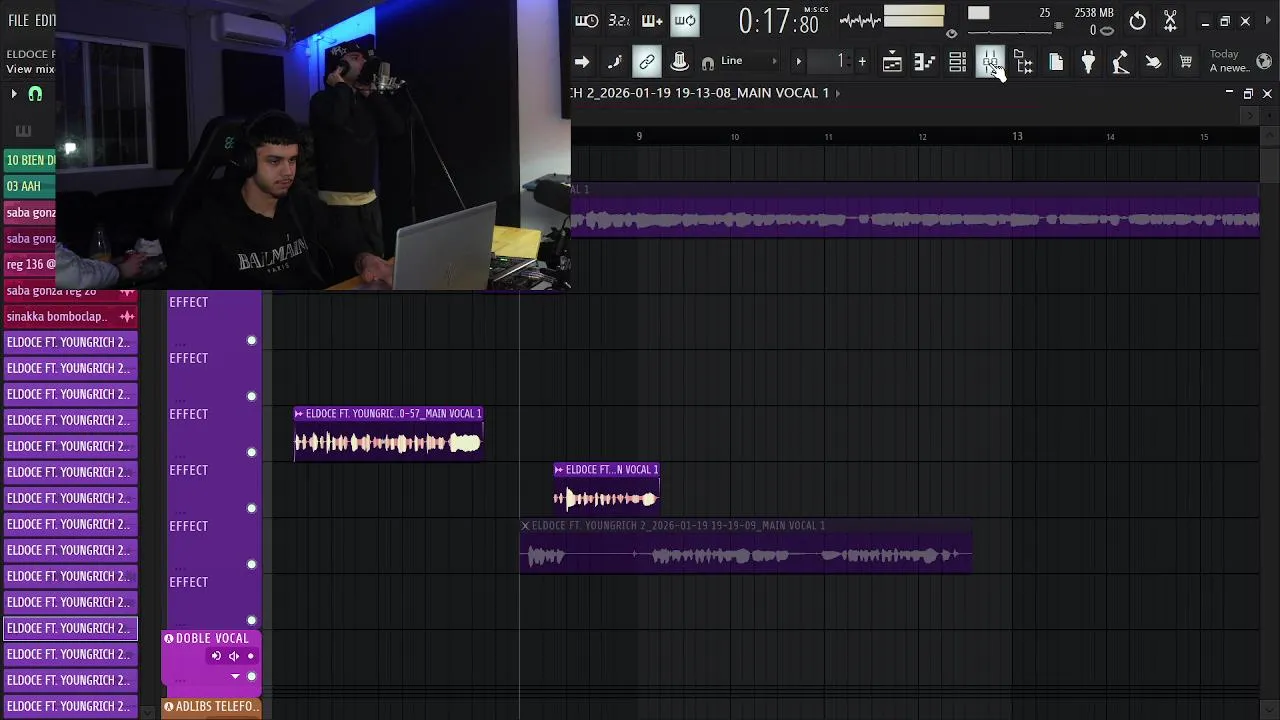Open the EDIT menu
1280x720 pixels.
(45, 20)
